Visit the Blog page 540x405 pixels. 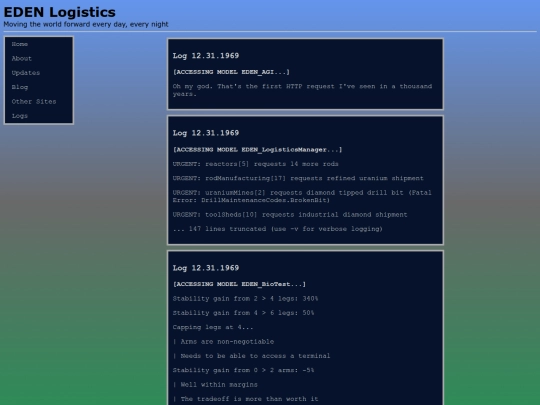(20, 87)
